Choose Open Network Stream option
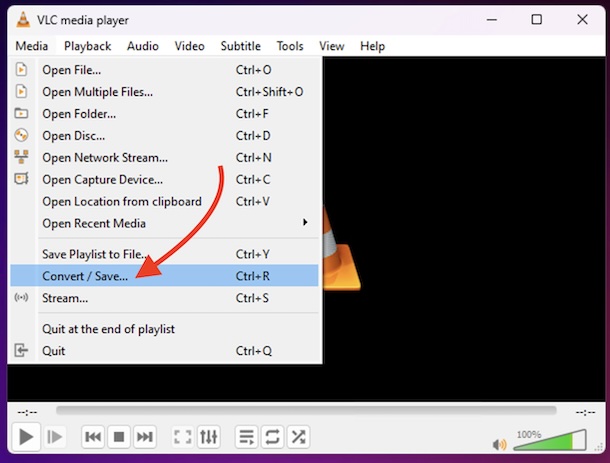This screenshot has width=610, height=463. pyautogui.click(x=104, y=158)
